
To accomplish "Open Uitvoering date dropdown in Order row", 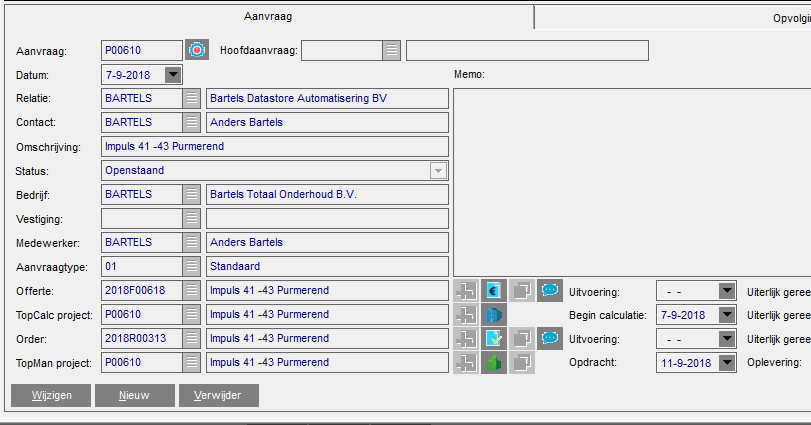I will 727,339.
